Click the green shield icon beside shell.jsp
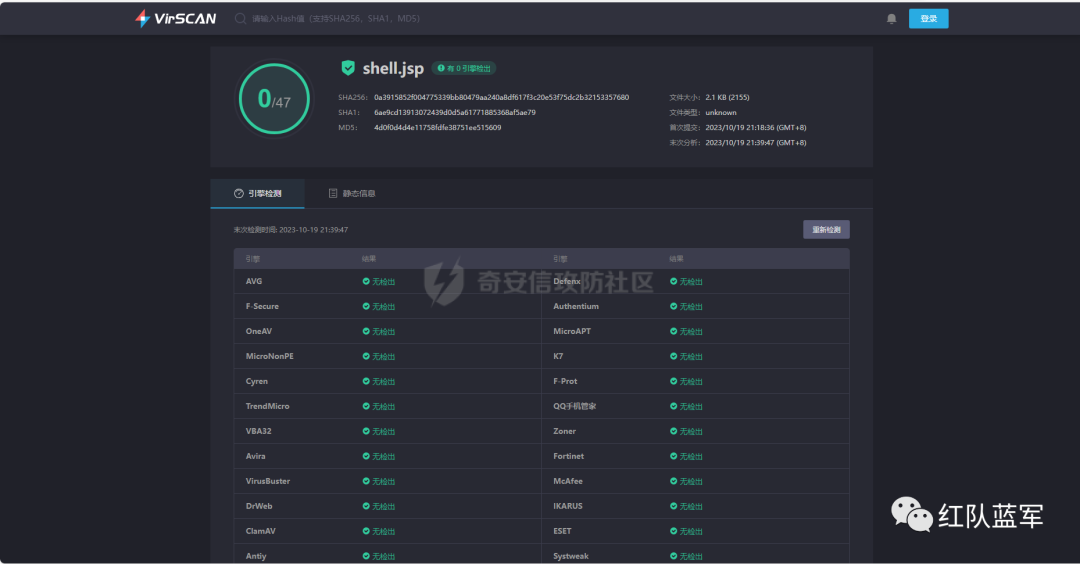Image resolution: width=1080 pixels, height=564 pixels. click(348, 67)
